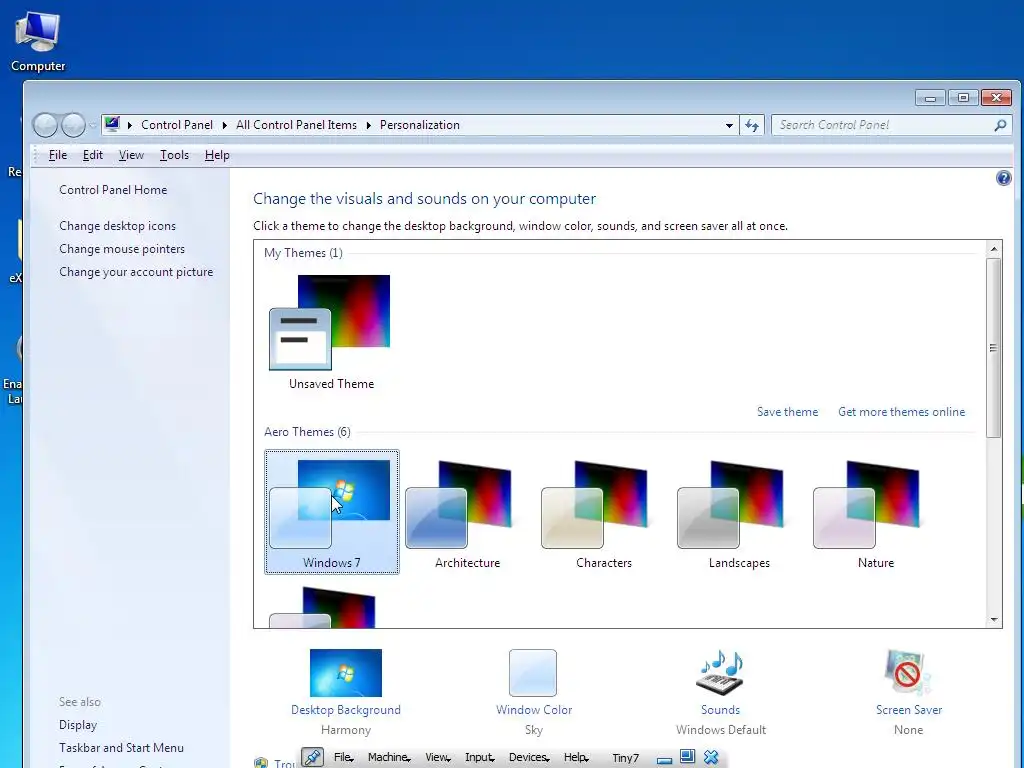Open the Screen Saver settings icon

pos(908,673)
